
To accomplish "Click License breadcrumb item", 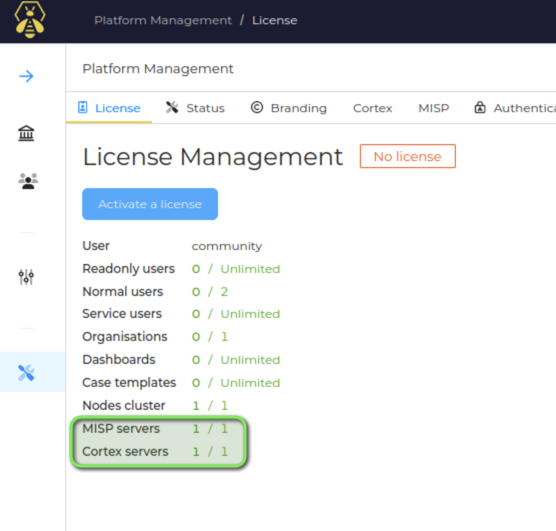I will 275,20.
